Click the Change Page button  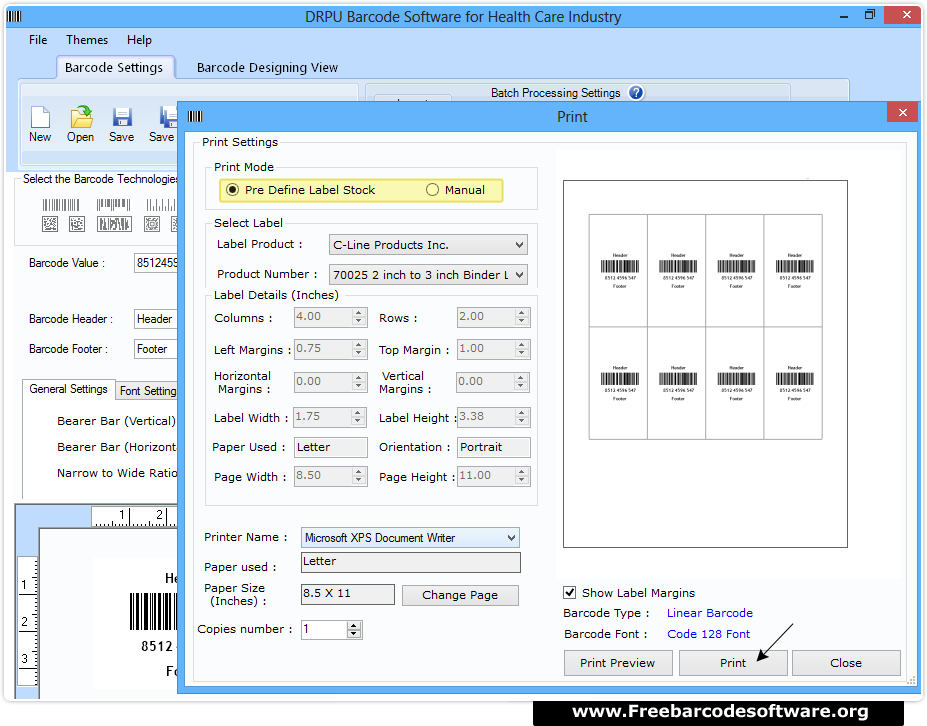[460, 595]
